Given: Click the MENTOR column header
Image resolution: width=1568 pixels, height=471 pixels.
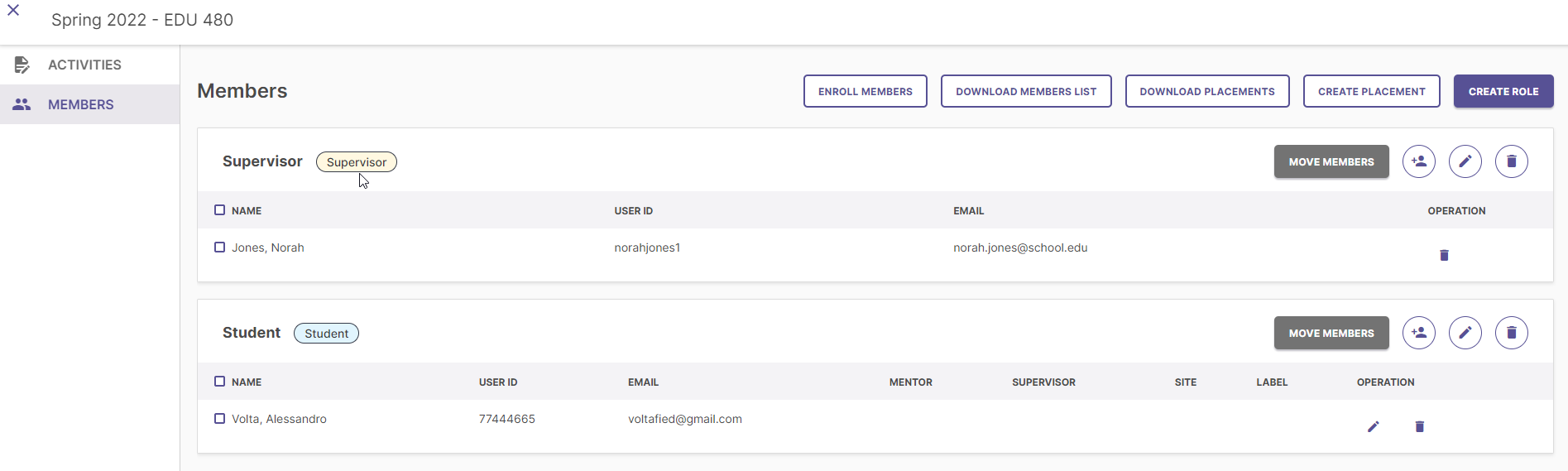Looking at the screenshot, I should pos(911,382).
